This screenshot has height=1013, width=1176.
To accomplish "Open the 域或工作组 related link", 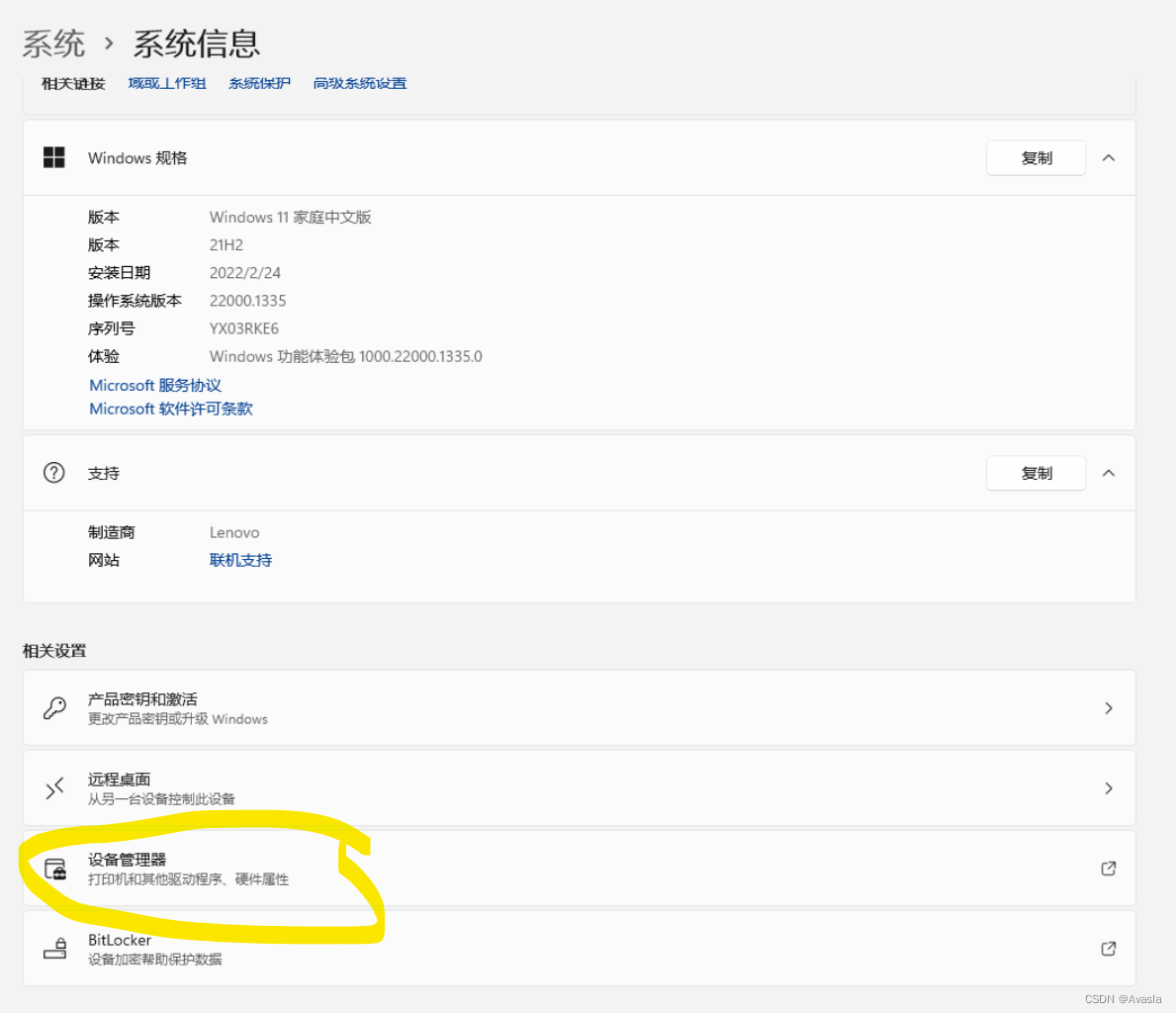I will pos(166,83).
